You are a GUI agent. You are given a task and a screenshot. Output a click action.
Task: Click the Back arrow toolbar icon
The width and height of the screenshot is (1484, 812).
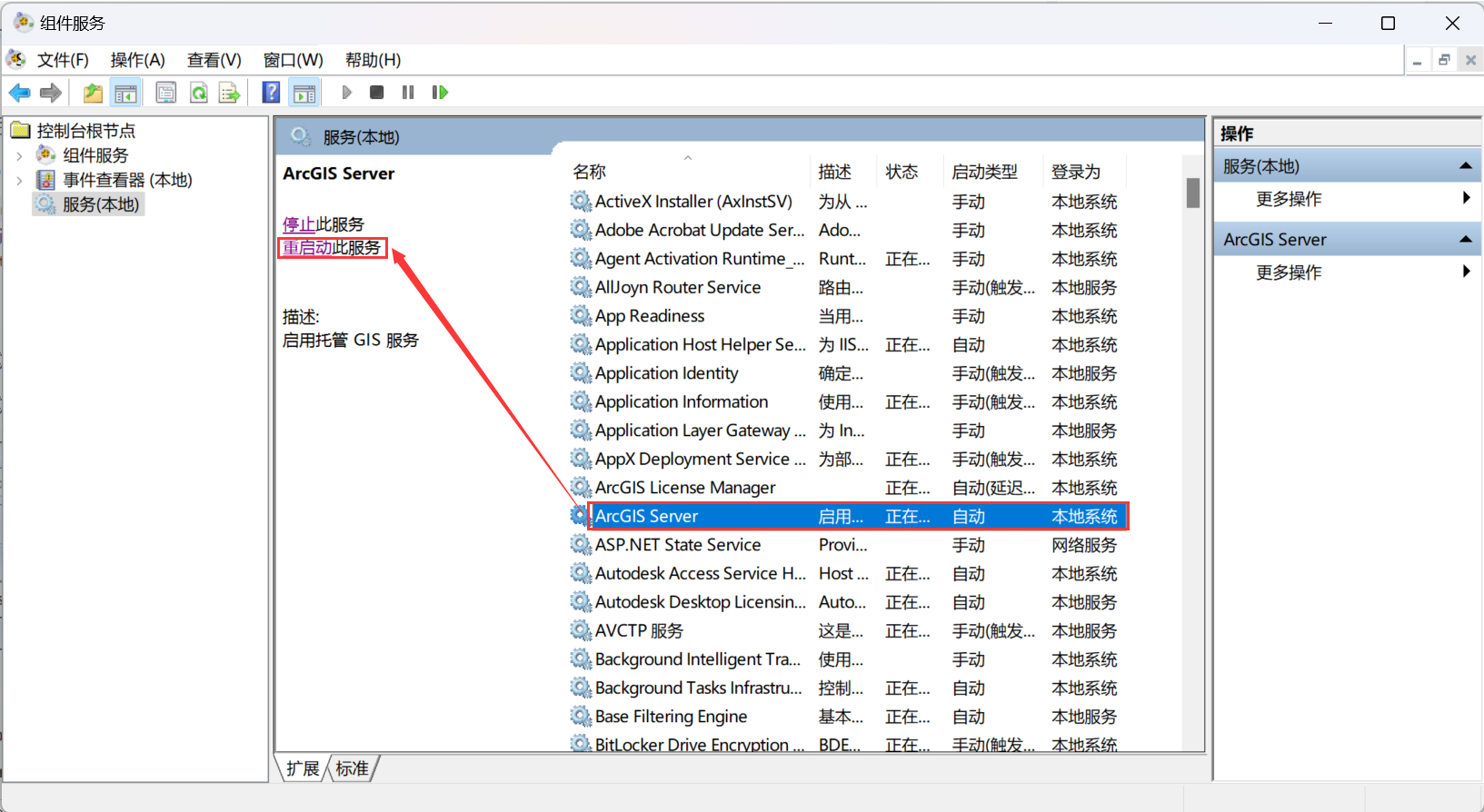(19, 93)
